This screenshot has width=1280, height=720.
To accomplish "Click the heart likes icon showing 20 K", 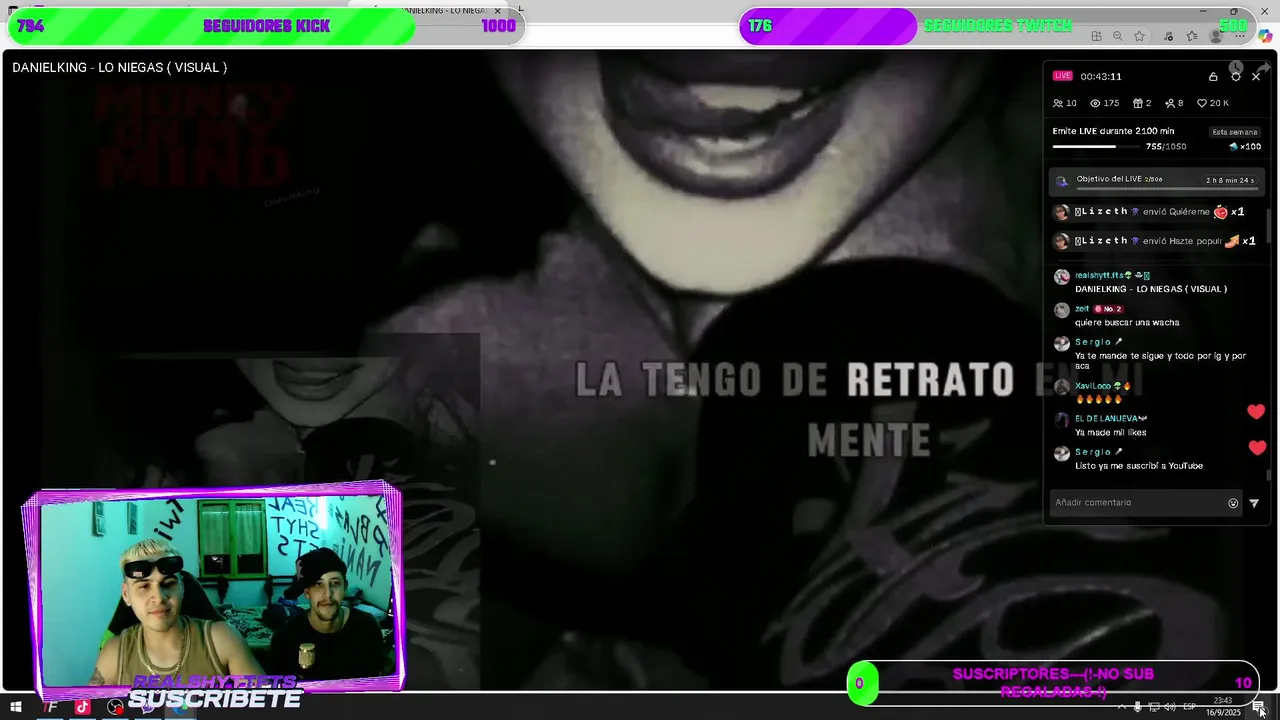I will pyautogui.click(x=1202, y=103).
